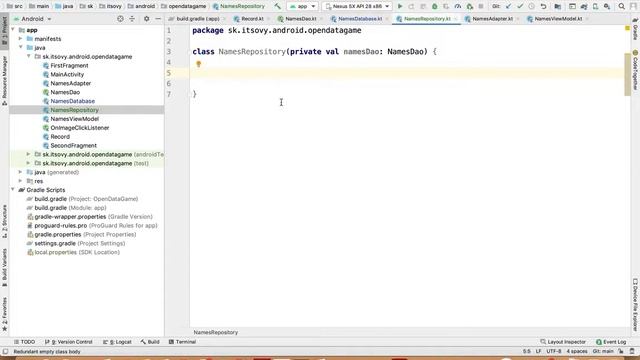Collapse the java folder

click(20, 48)
